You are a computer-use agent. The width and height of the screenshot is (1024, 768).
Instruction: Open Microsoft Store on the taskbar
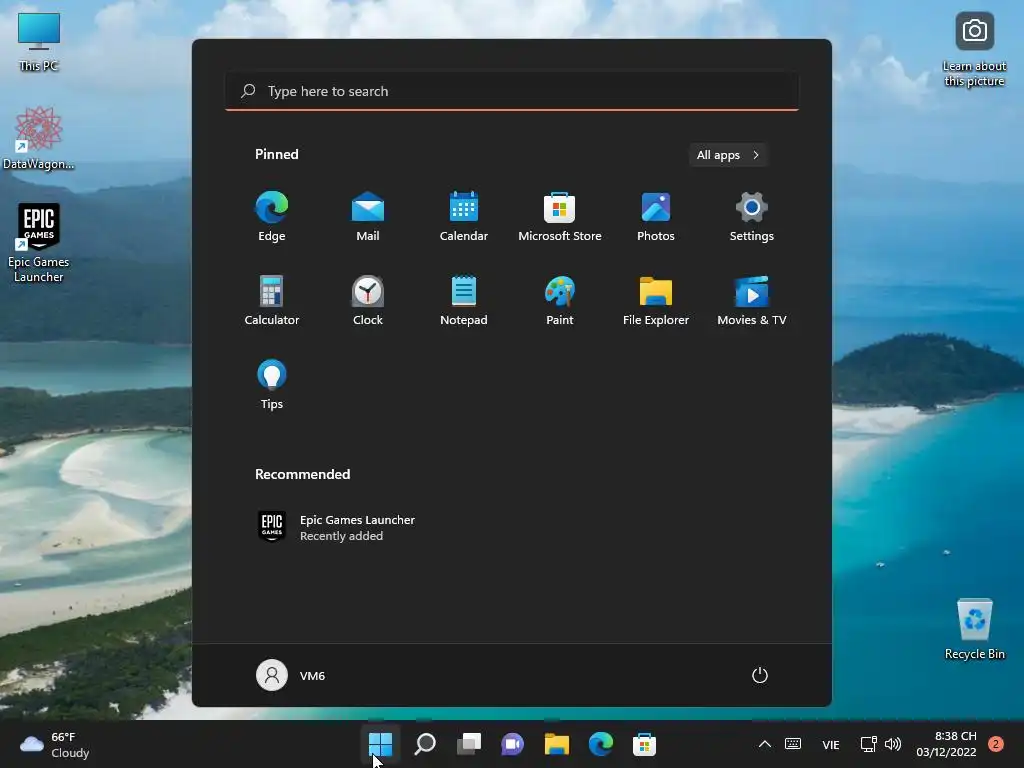644,744
